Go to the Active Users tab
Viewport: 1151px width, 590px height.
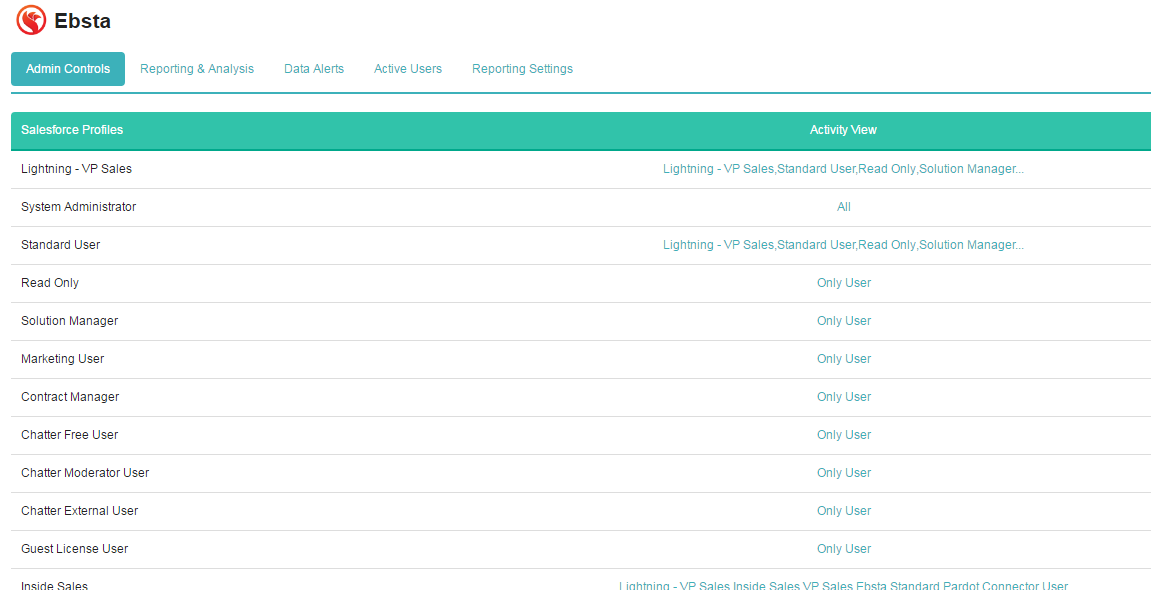[x=408, y=69]
